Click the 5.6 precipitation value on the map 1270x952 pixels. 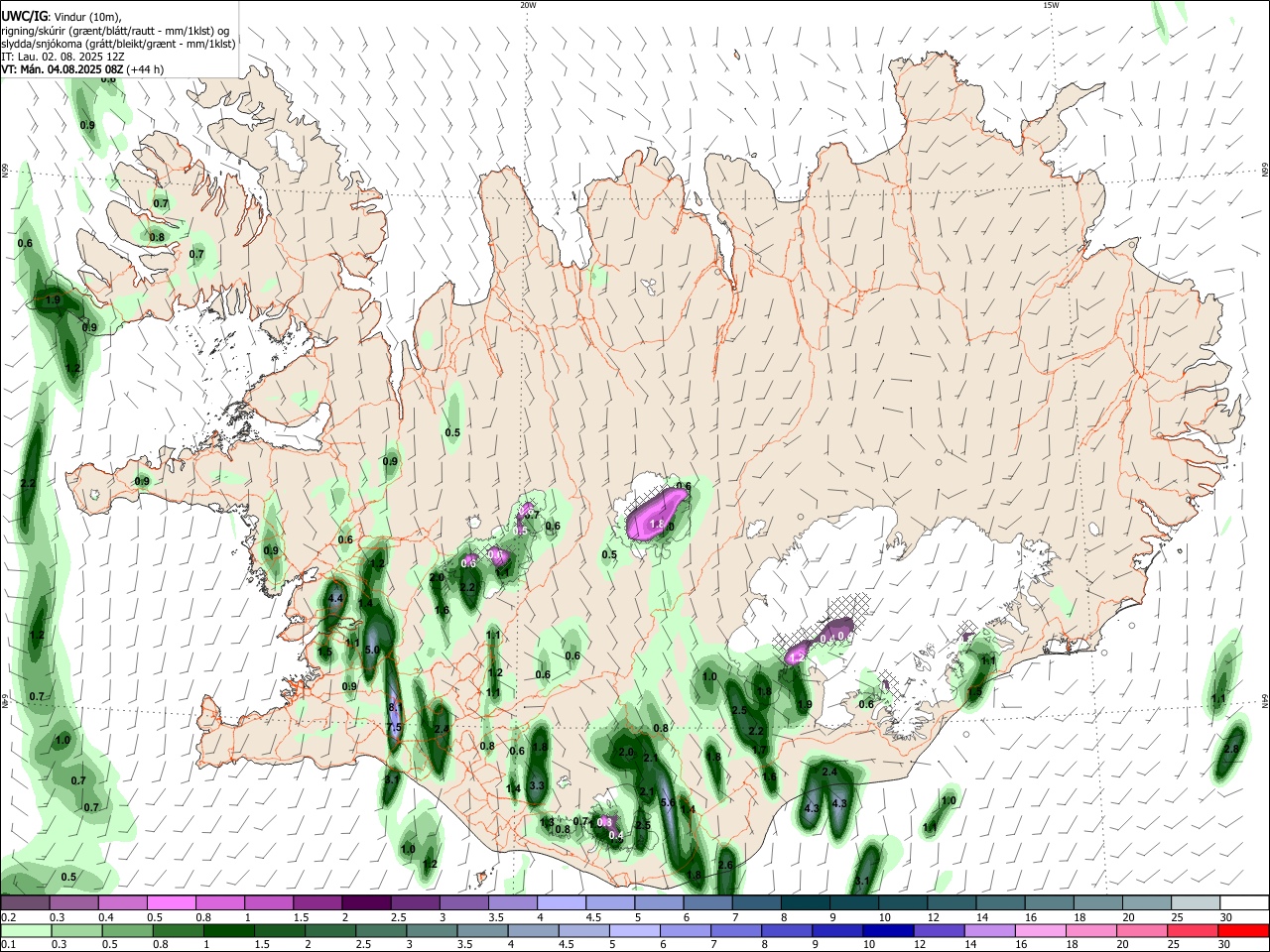pos(668,802)
